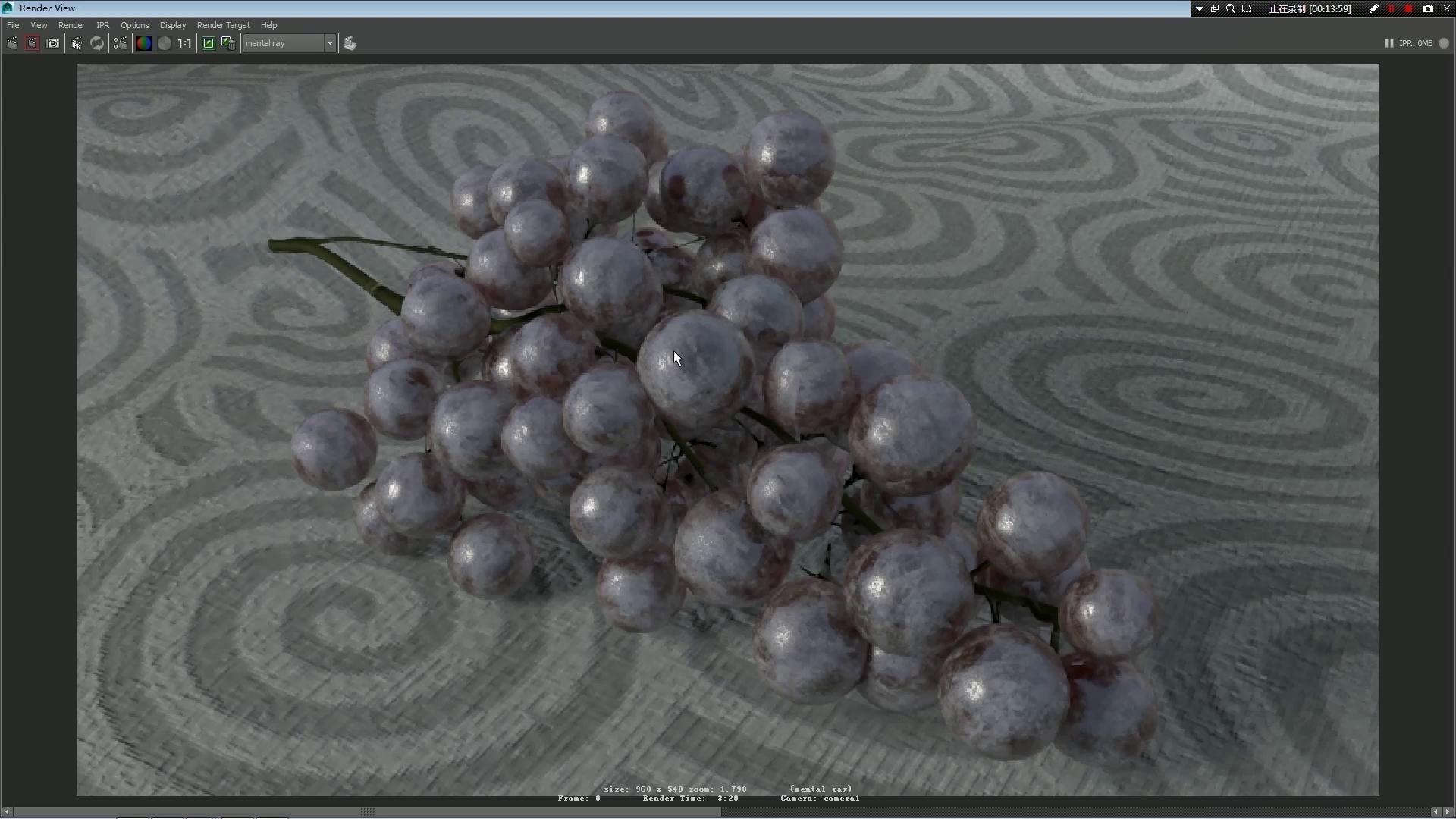Open the Display menu

pyautogui.click(x=172, y=25)
